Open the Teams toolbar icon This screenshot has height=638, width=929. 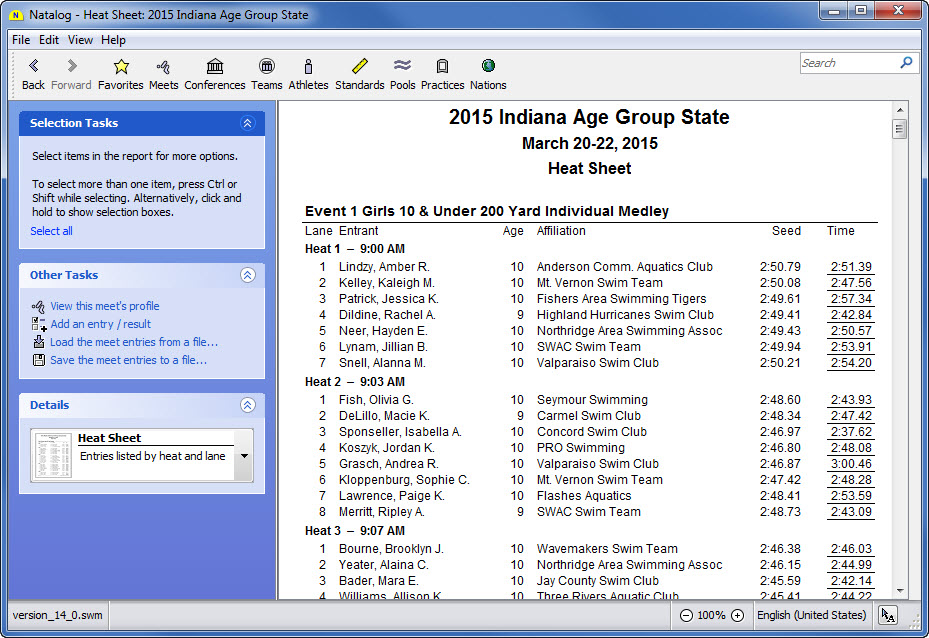point(266,67)
